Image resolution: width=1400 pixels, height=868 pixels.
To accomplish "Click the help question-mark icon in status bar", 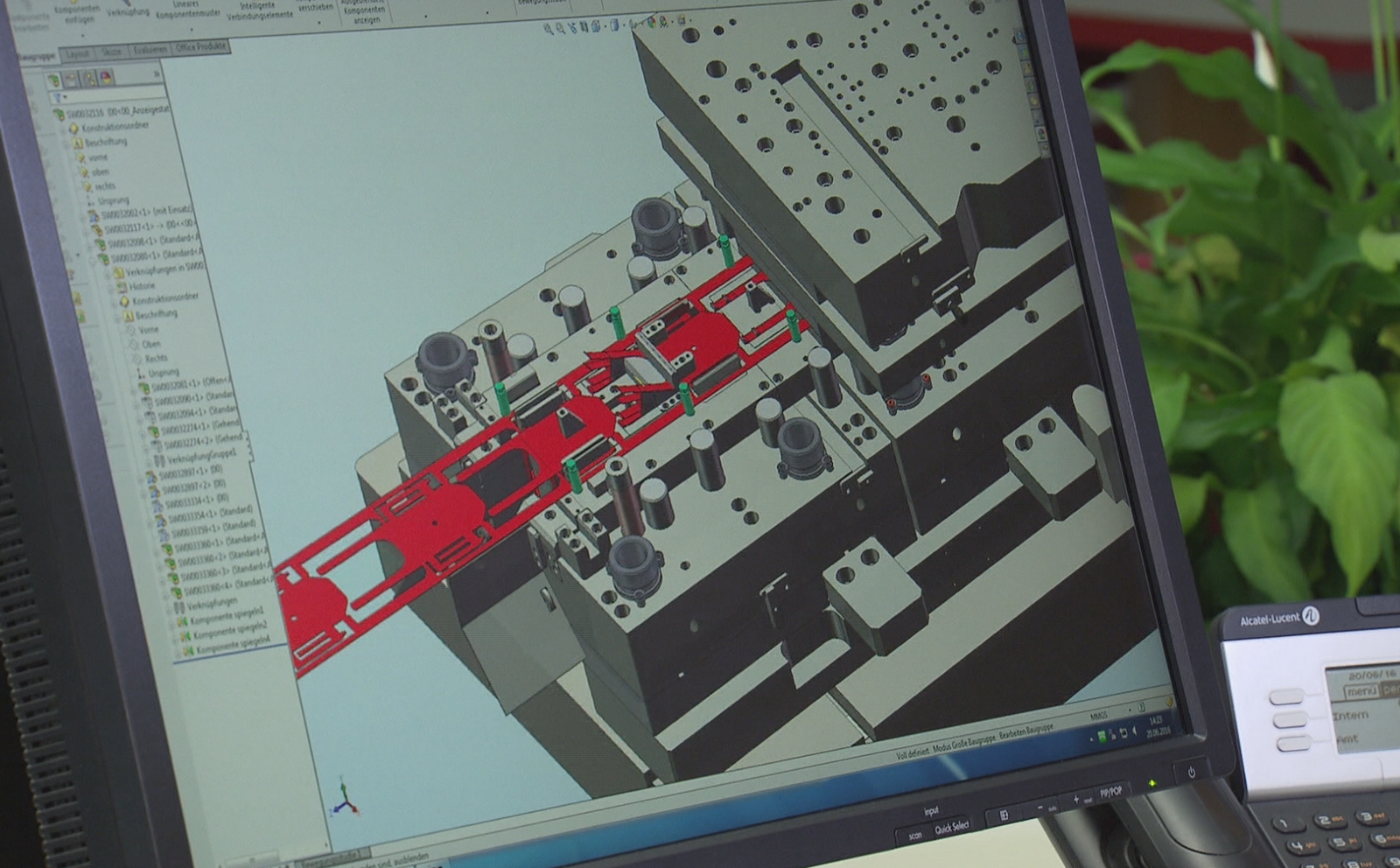I will 1141,708.
